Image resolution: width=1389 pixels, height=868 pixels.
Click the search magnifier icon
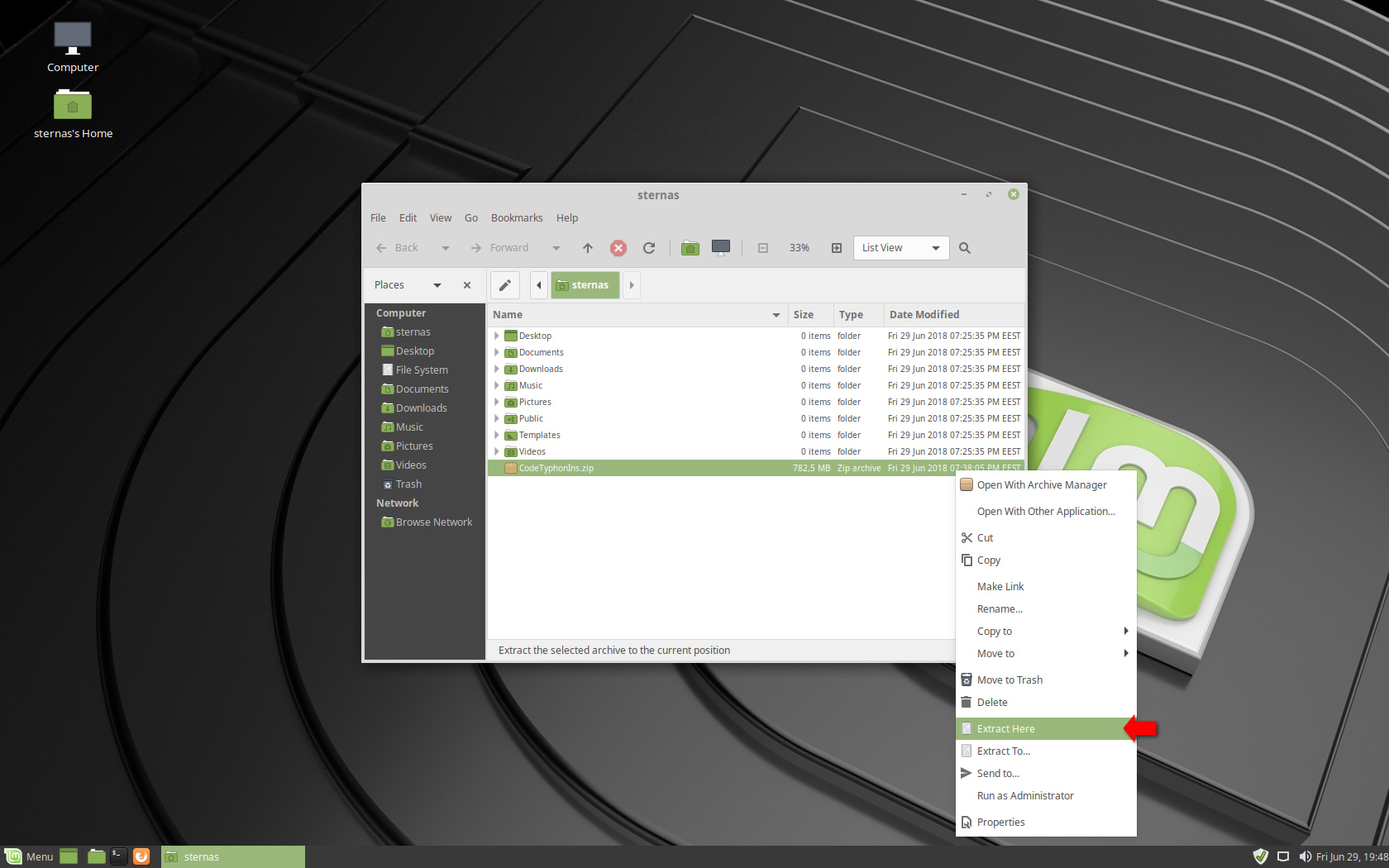click(965, 248)
